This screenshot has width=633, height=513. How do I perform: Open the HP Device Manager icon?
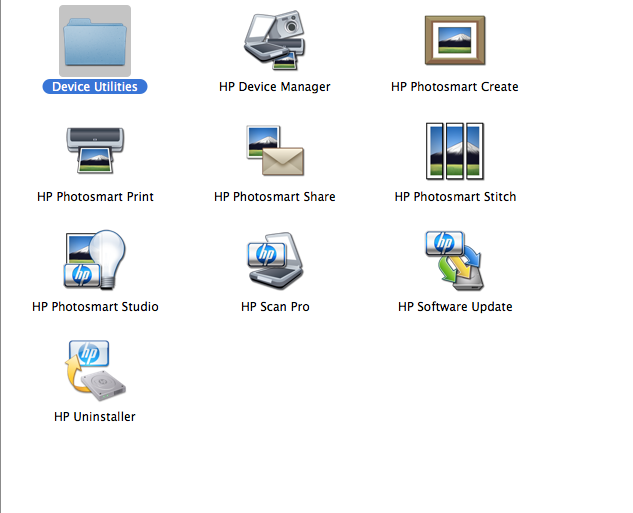tap(275, 40)
